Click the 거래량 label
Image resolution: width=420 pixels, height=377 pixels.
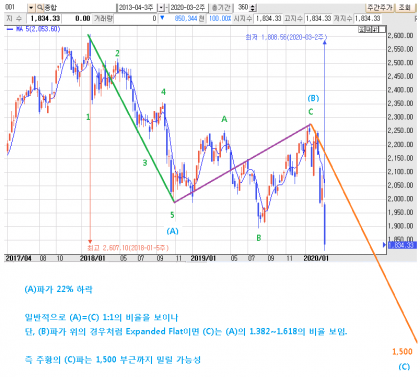(x=103, y=18)
